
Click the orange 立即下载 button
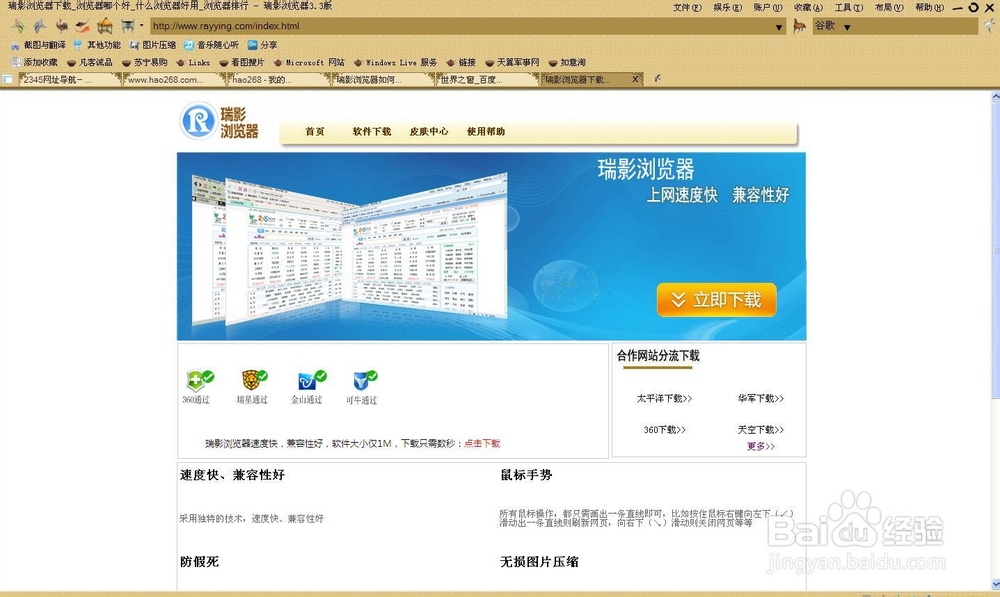717,299
